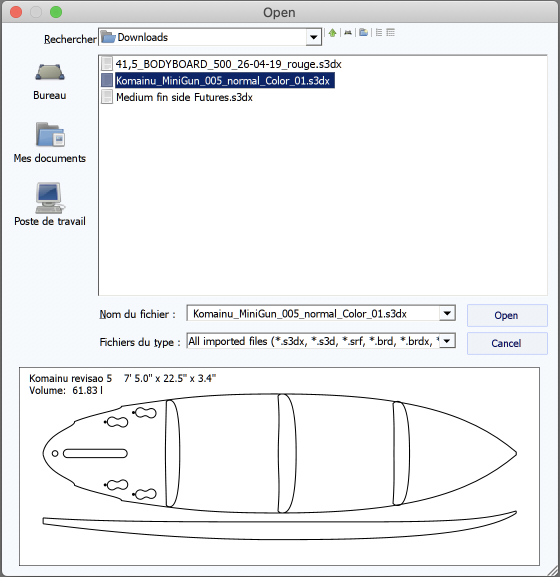Create a new folder via toolbar icon
Screen dimensions: 560x577
point(364,33)
